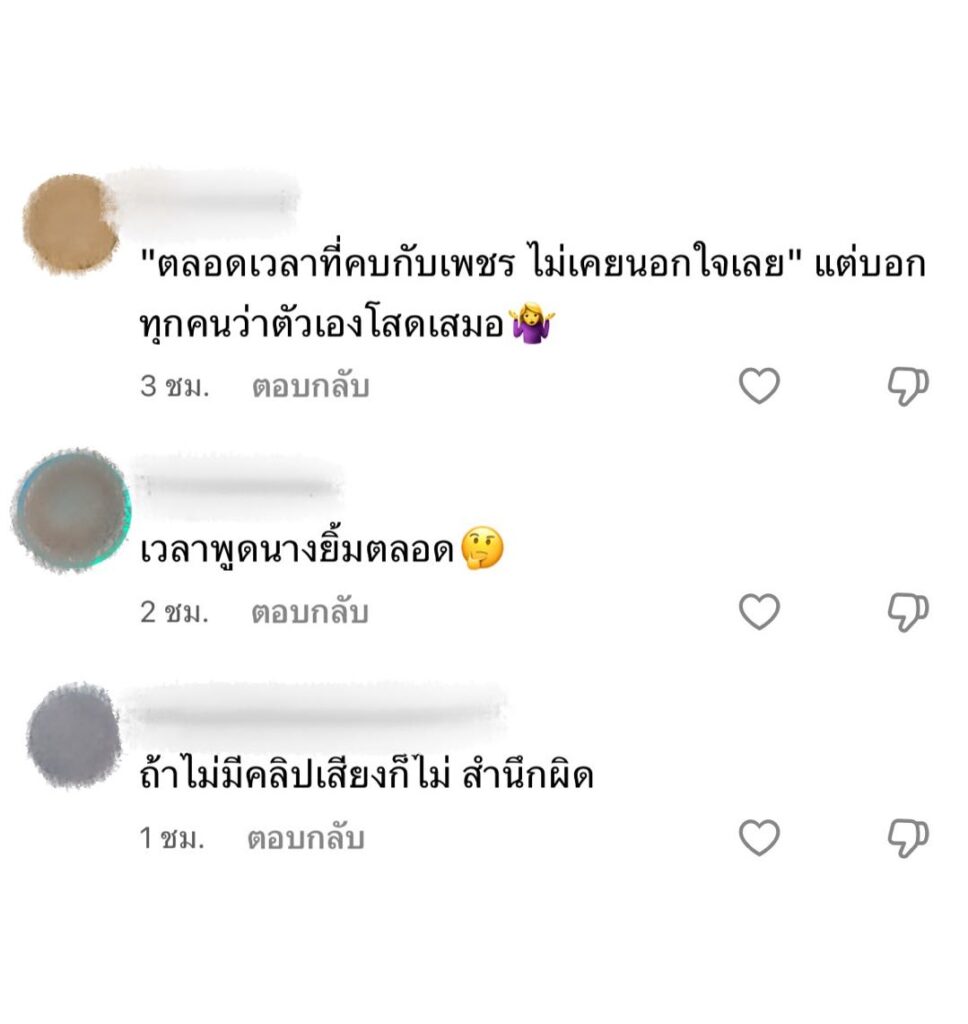Open the bluish-gray blurred profile avatar
The image size is (968, 1024).
(x=74, y=735)
